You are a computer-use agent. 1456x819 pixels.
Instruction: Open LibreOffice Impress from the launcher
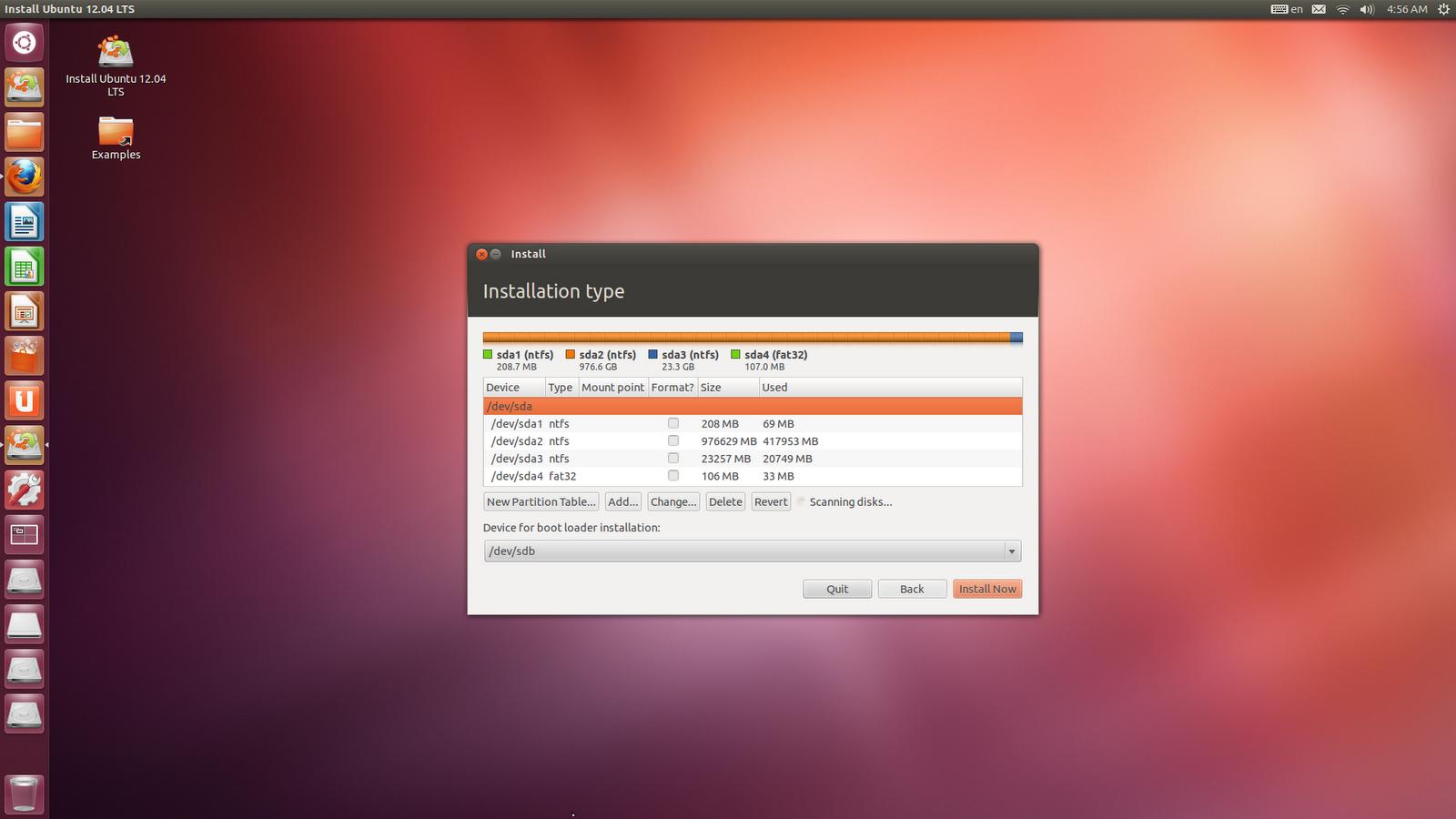pyautogui.click(x=25, y=311)
